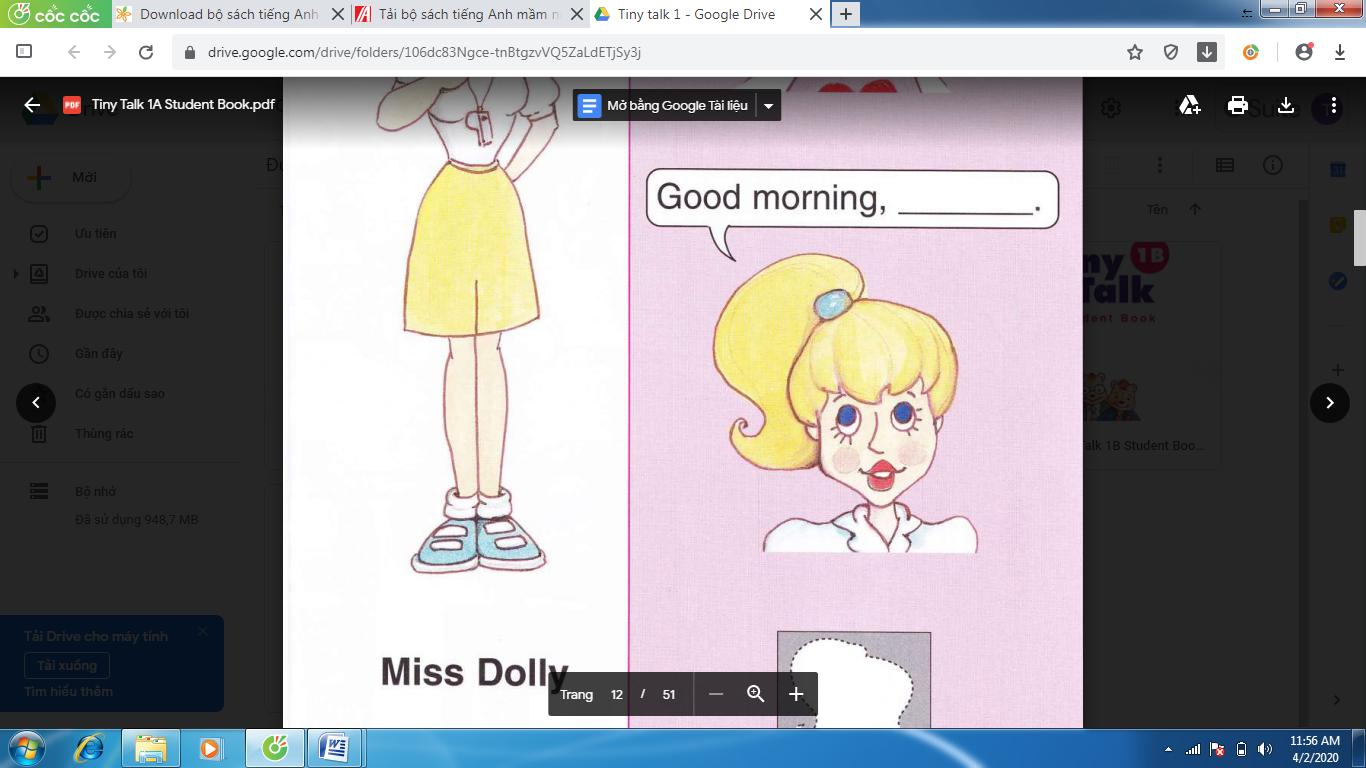Close the Tiny talk 1 - Google Drive tab
The image size is (1366, 768).
(x=816, y=14)
